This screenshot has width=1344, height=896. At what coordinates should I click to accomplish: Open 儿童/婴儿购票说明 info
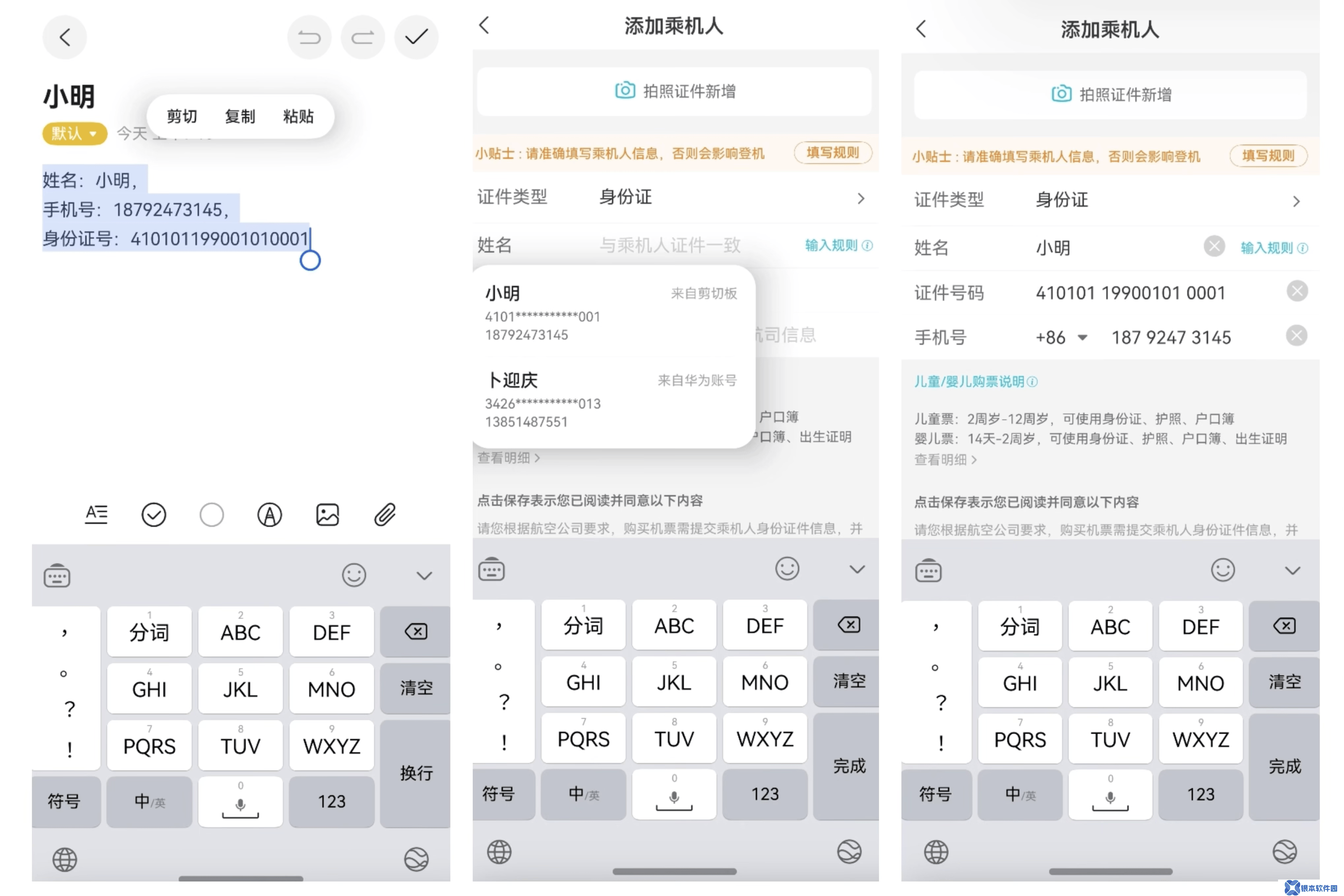click(x=975, y=381)
